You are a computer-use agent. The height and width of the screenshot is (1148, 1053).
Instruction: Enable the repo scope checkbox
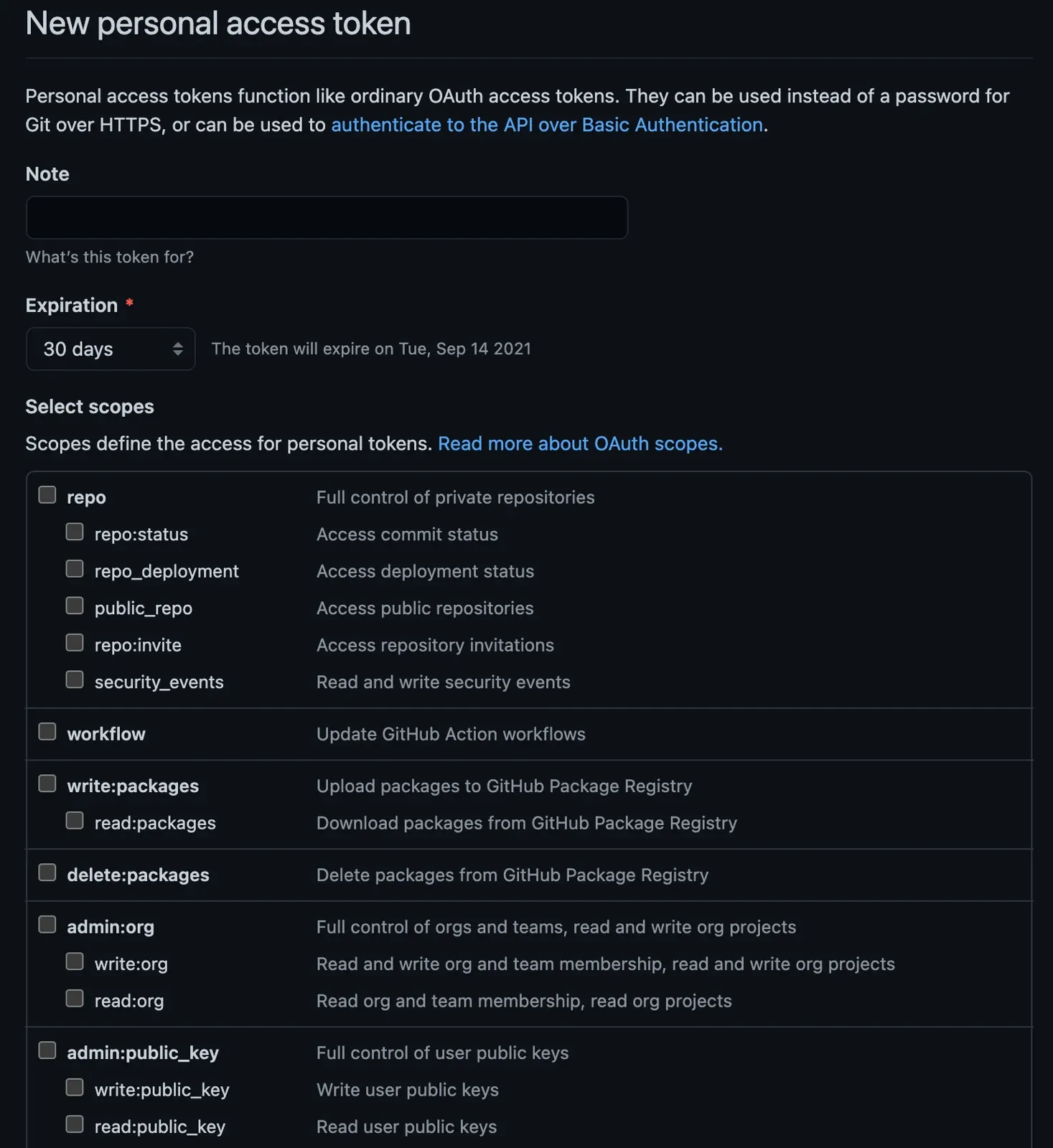47,495
